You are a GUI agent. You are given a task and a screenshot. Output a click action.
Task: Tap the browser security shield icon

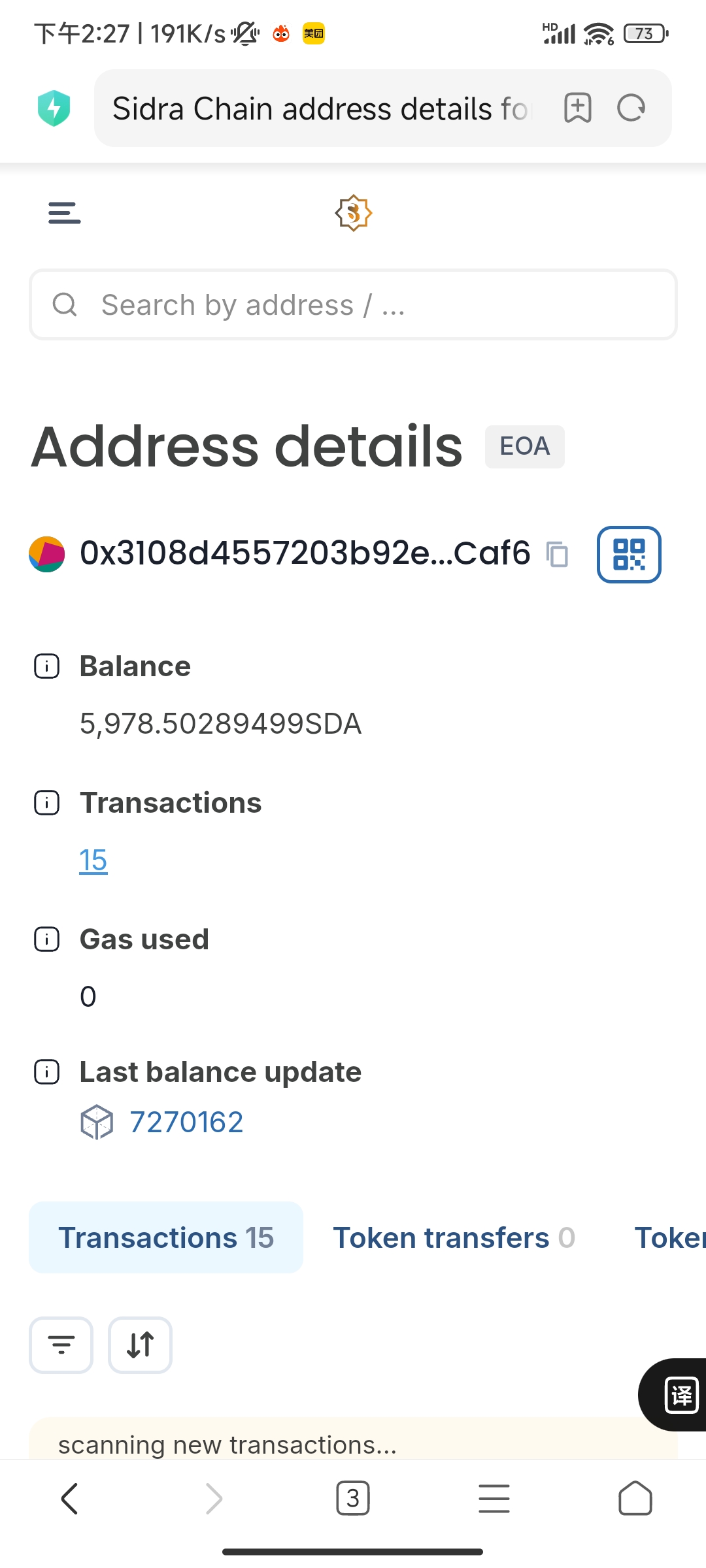pyautogui.click(x=54, y=108)
